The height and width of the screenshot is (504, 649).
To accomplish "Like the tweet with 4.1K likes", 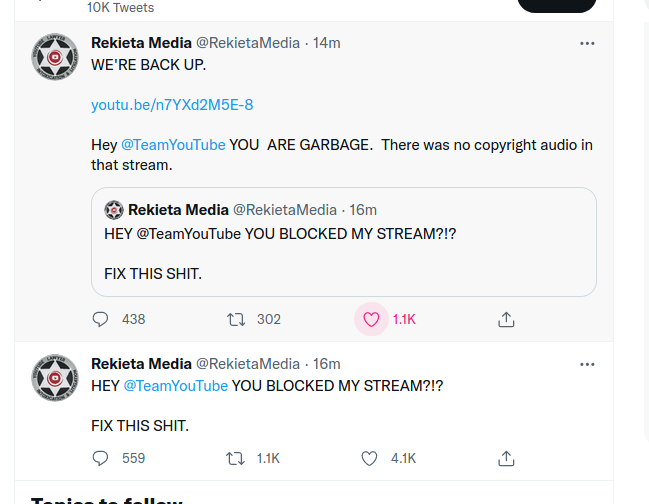I will (369, 458).
